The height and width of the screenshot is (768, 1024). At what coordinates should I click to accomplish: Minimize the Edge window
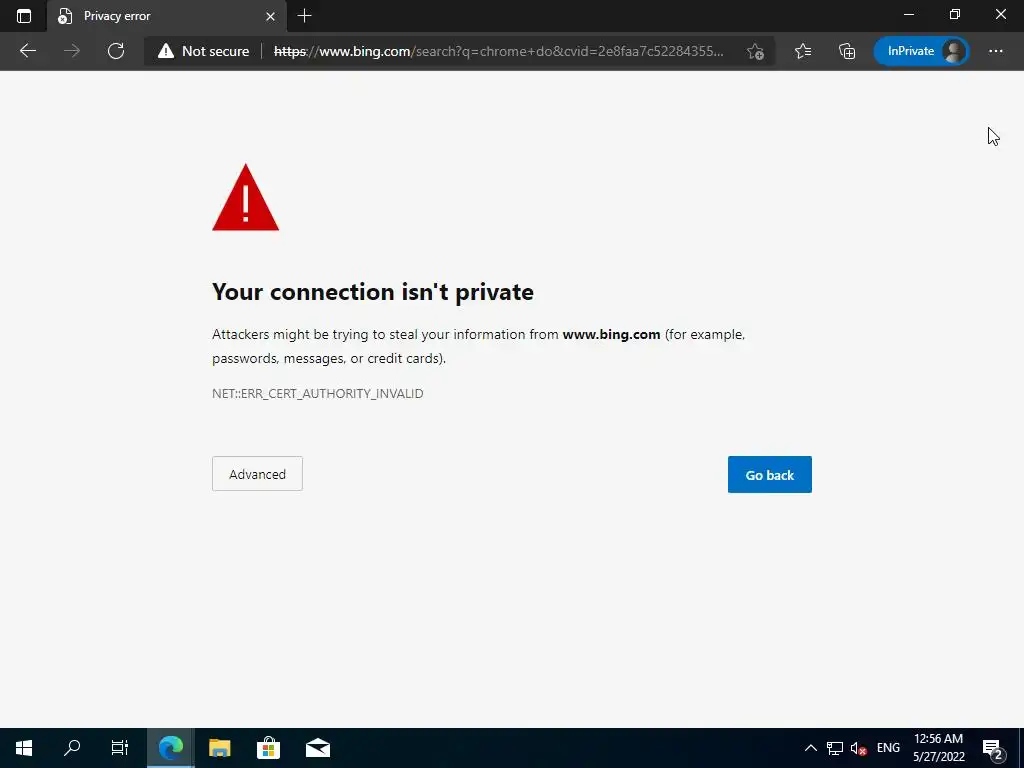coord(908,14)
